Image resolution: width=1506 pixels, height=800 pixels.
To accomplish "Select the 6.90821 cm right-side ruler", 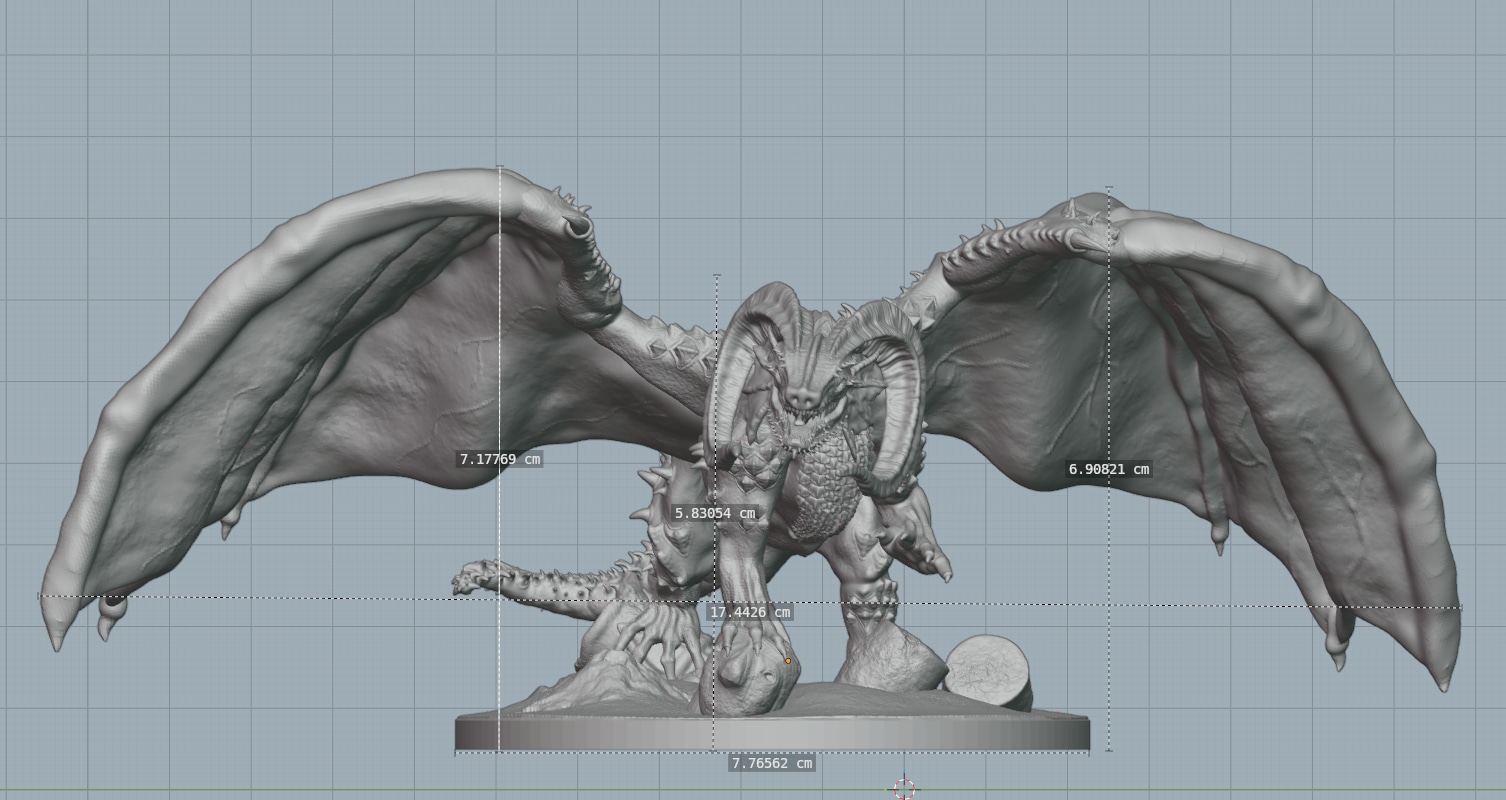I will [x=1107, y=467].
